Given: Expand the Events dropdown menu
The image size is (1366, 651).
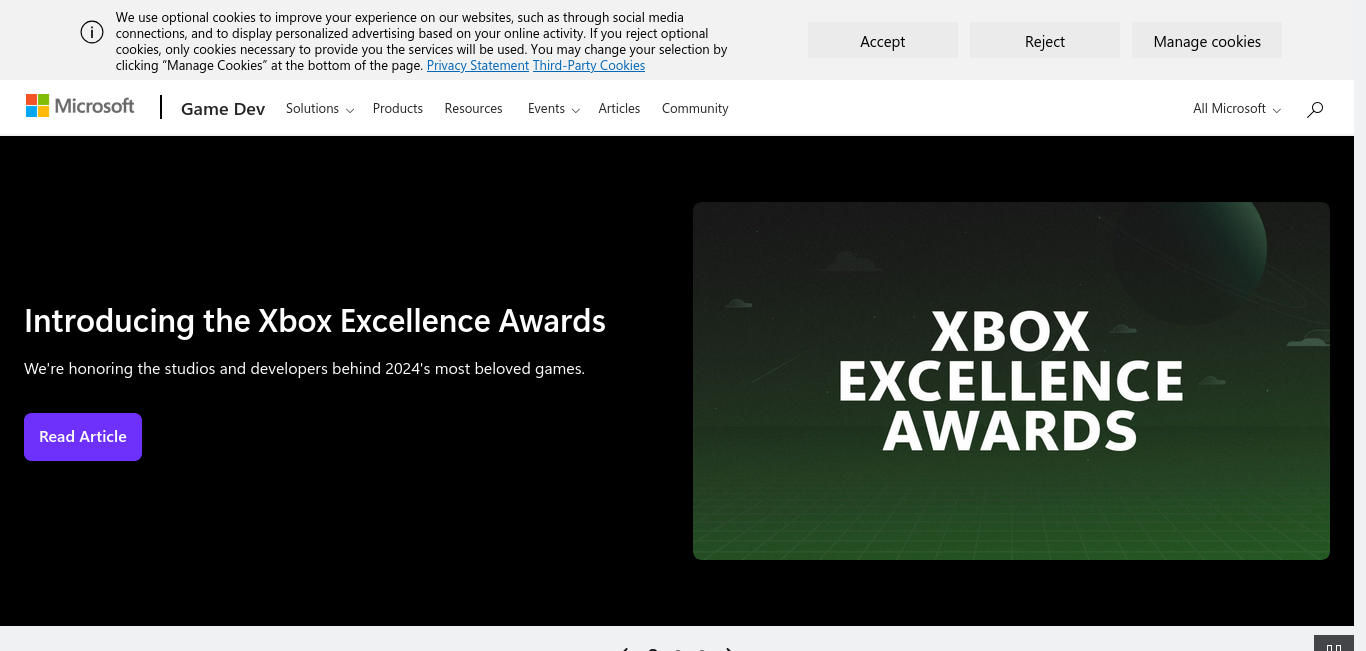Looking at the screenshot, I should coord(554,108).
